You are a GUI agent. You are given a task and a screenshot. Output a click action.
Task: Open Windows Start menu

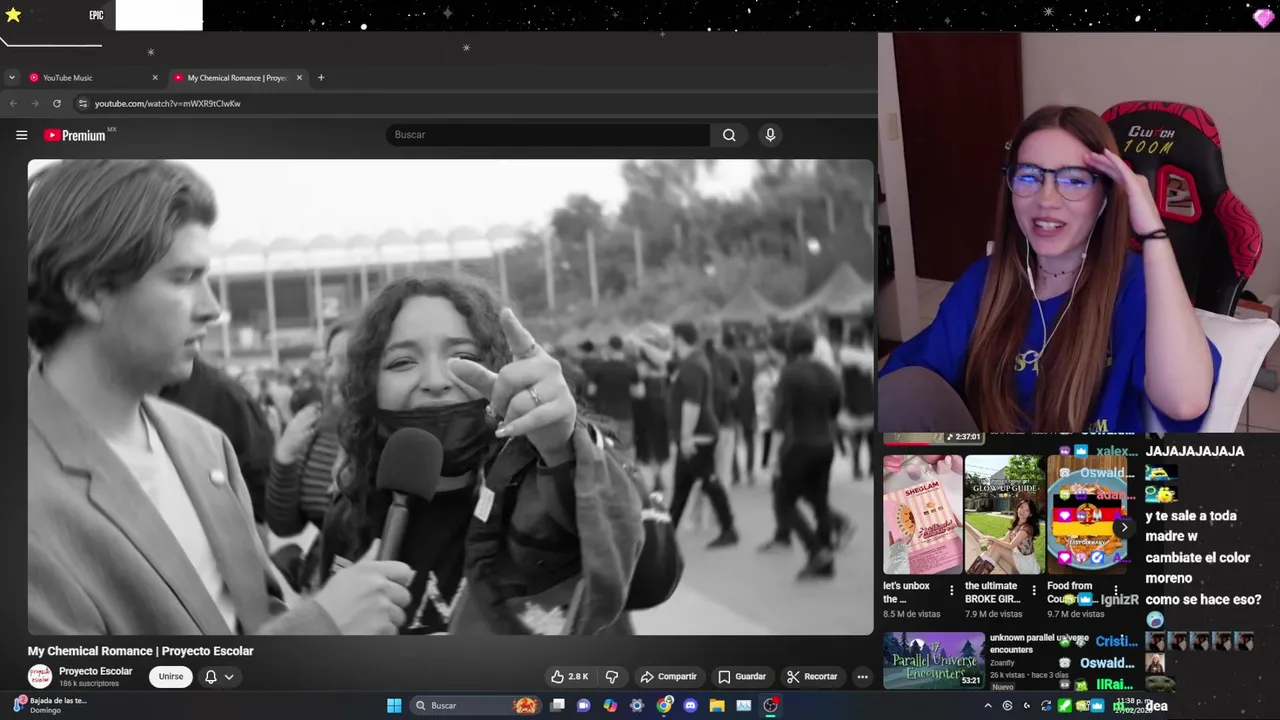[x=394, y=706]
